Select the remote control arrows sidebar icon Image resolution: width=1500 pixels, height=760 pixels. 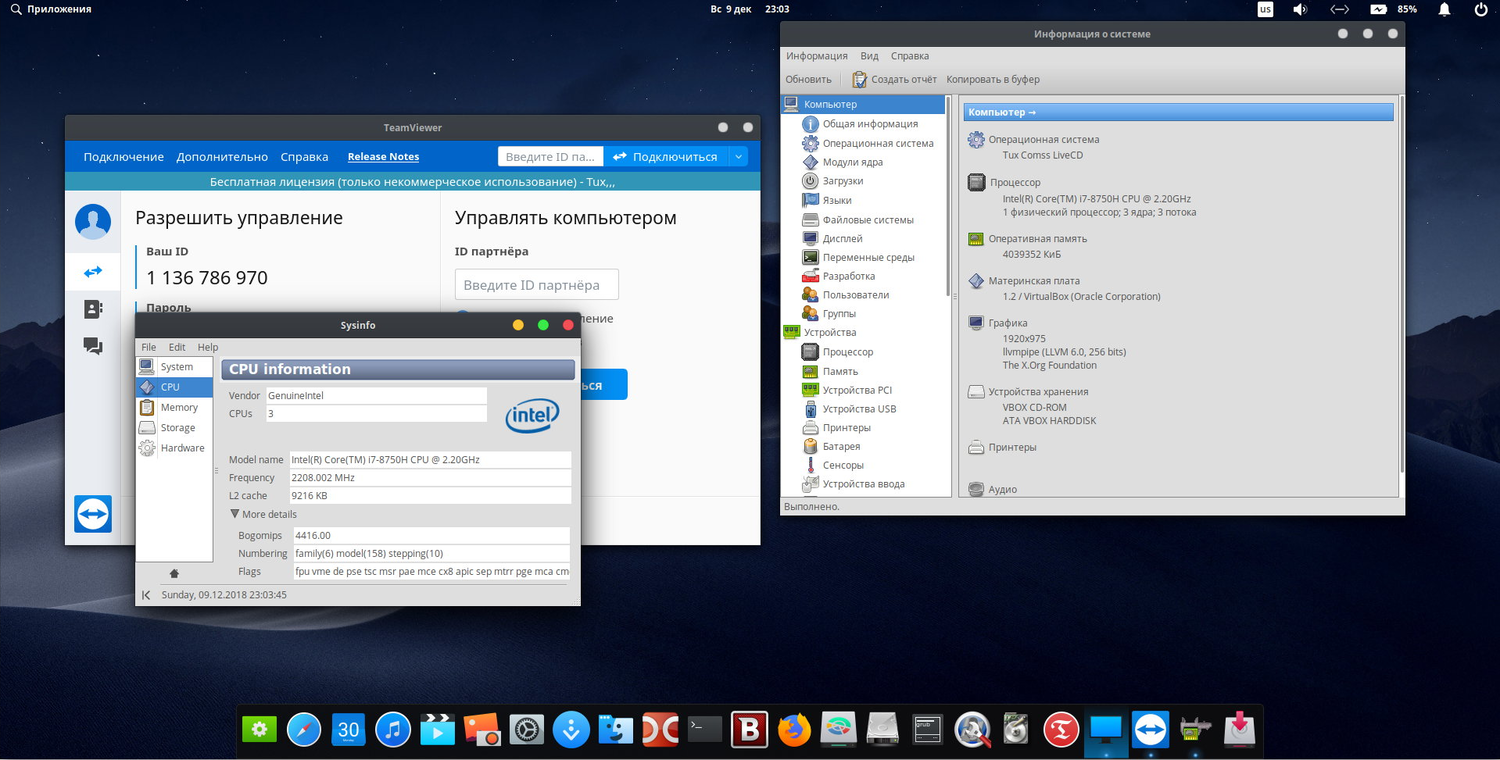[93, 272]
